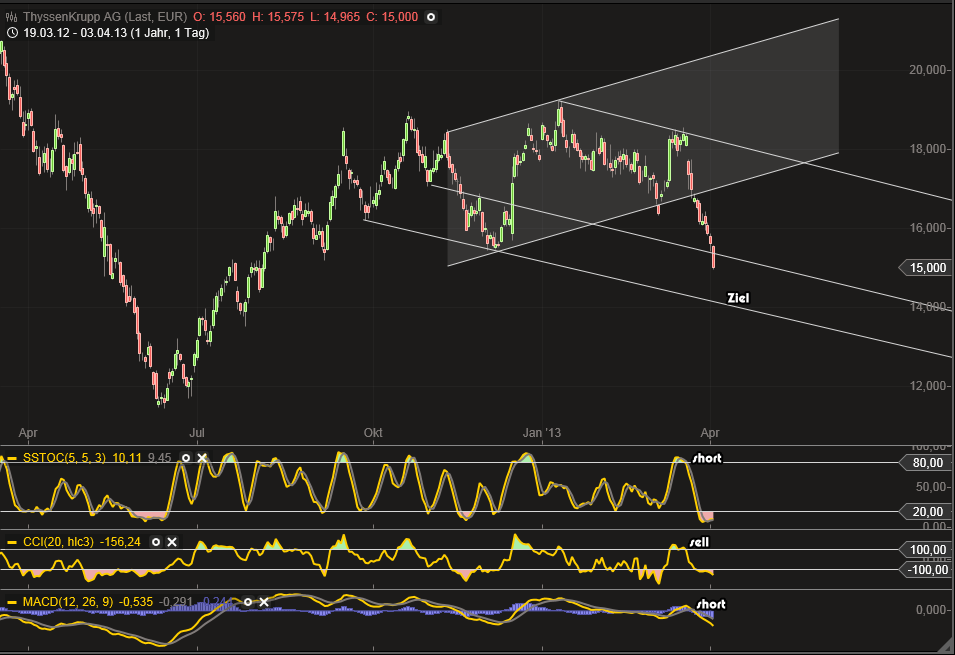This screenshot has width=955, height=655.
Task: Click the open value O: 15,560
Action: (x=219, y=17)
